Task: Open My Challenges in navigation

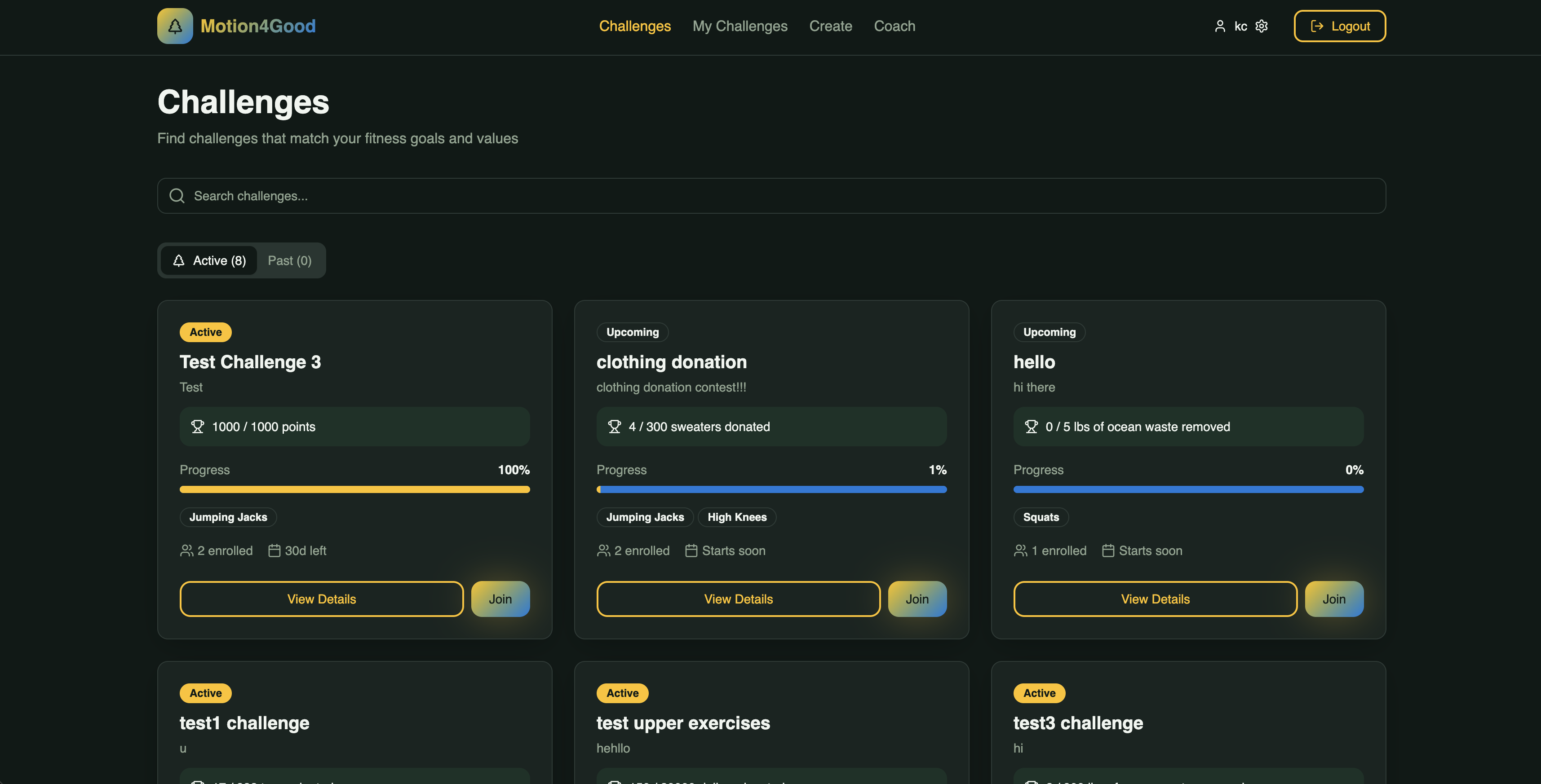Action: click(x=740, y=26)
